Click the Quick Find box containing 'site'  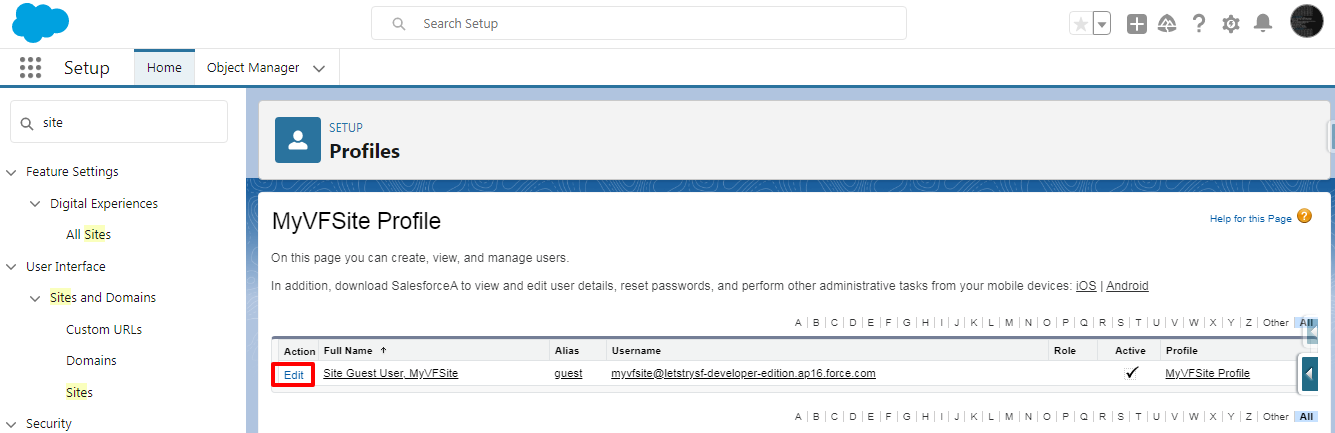click(x=119, y=122)
